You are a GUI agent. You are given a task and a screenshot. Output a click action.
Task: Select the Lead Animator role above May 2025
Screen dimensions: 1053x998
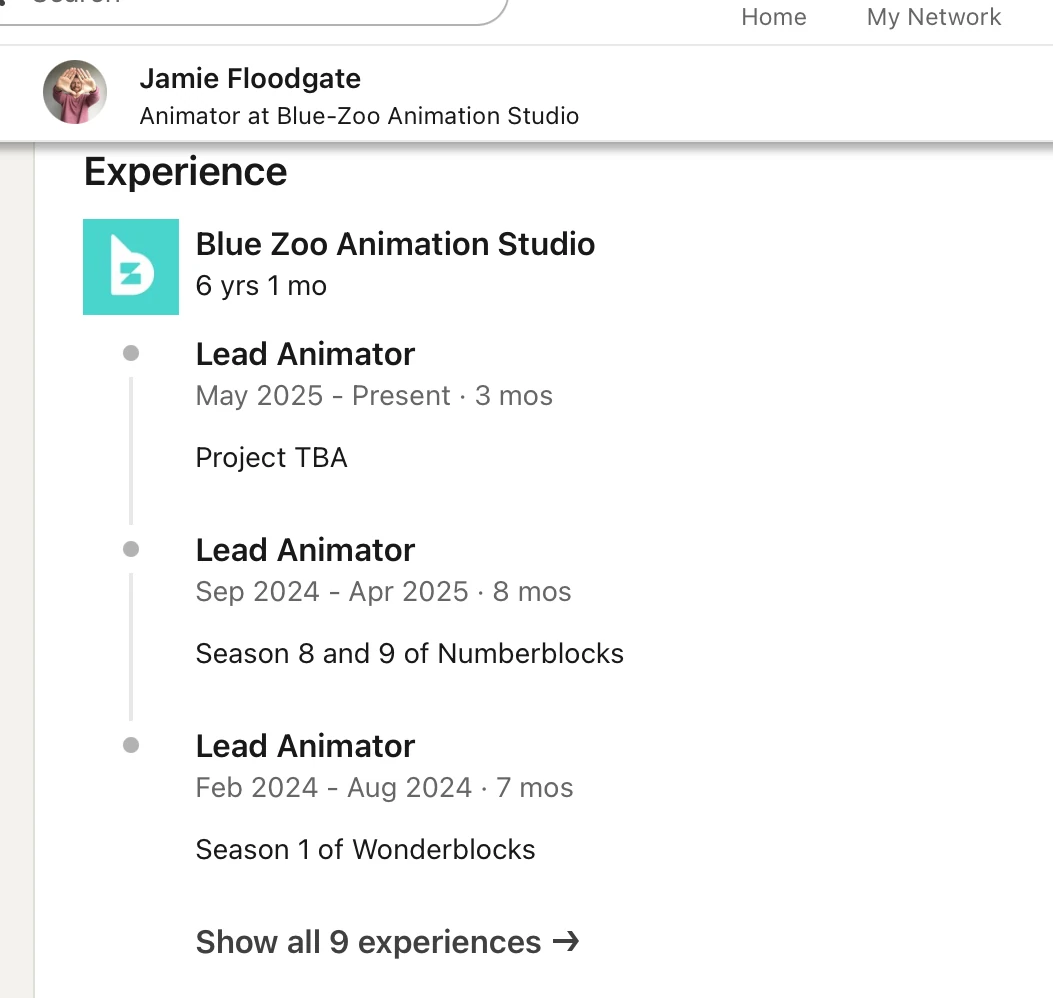point(305,354)
